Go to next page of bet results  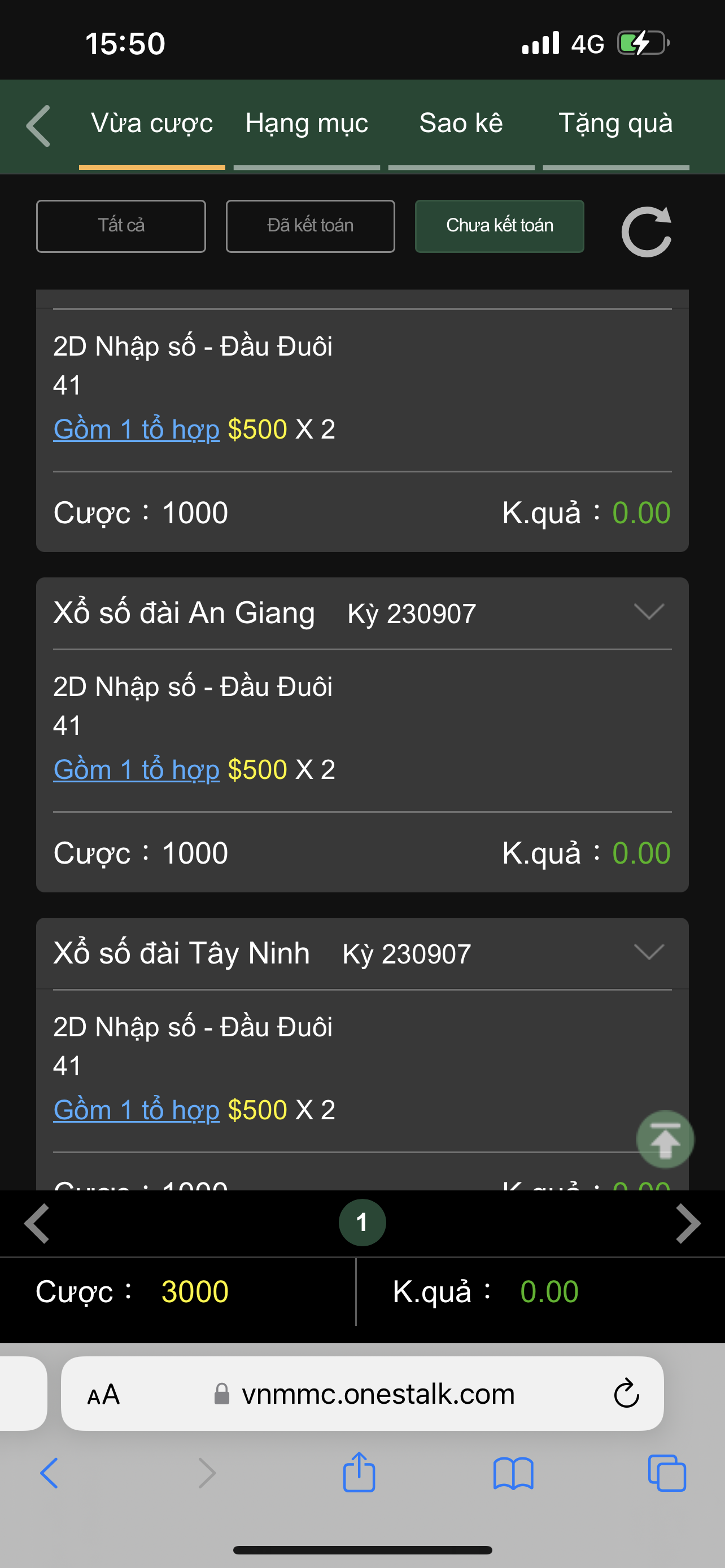coord(688,1223)
